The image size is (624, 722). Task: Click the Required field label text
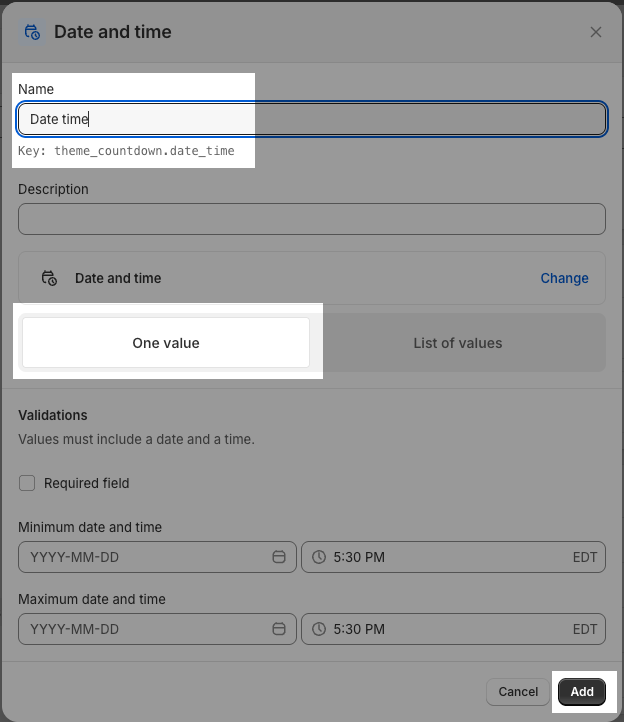[87, 483]
